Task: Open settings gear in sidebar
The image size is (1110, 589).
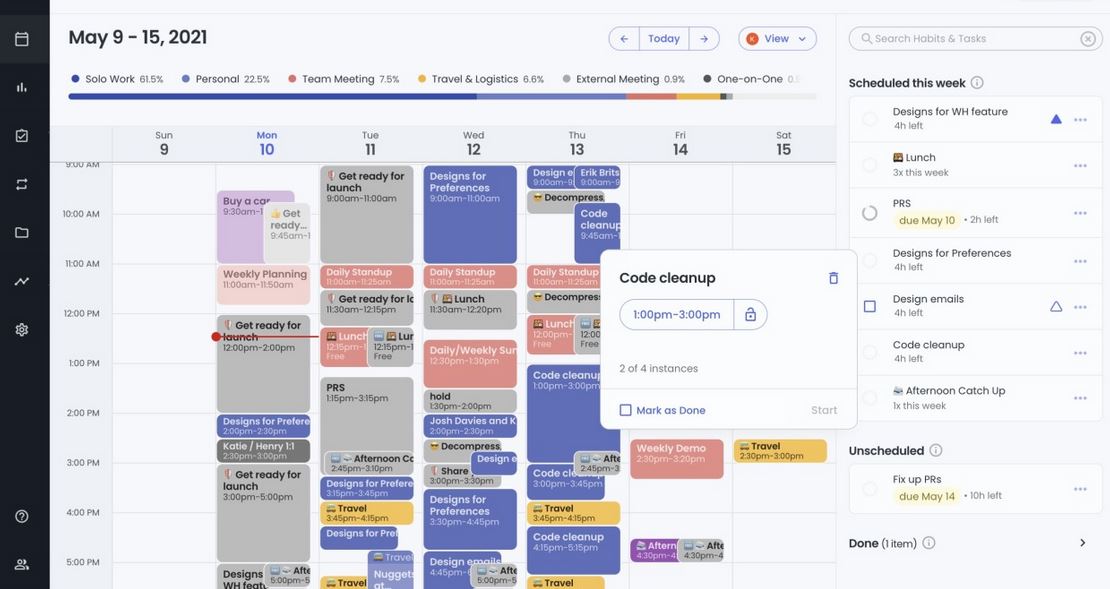Action: click(22, 329)
